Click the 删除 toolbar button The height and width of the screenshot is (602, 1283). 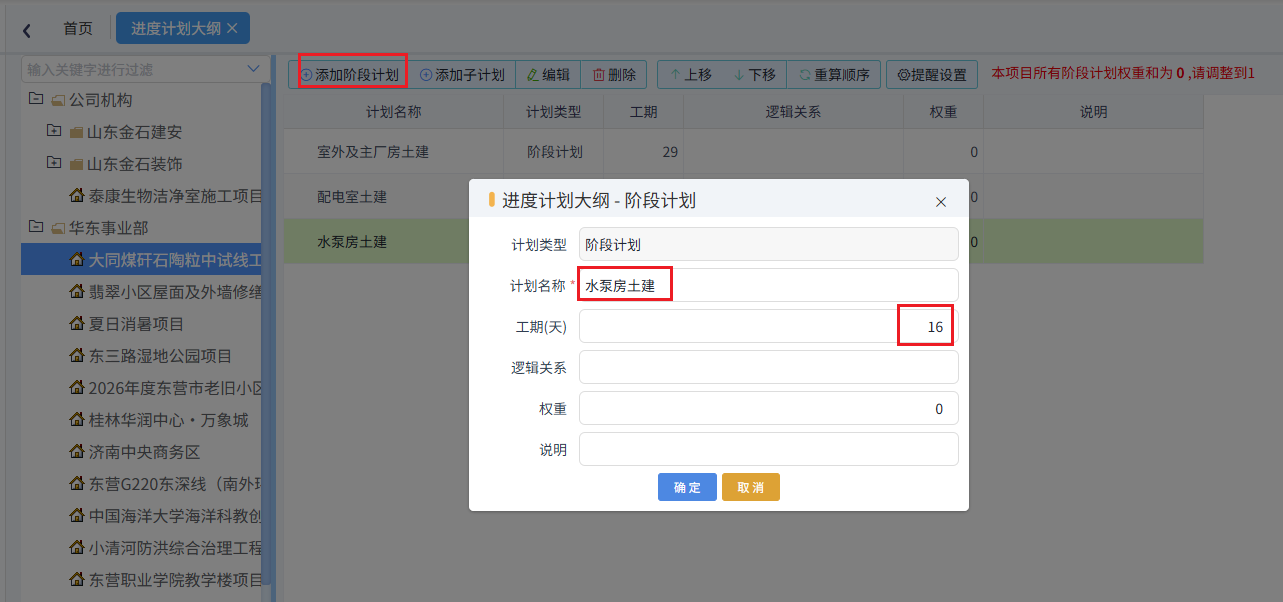(x=614, y=74)
